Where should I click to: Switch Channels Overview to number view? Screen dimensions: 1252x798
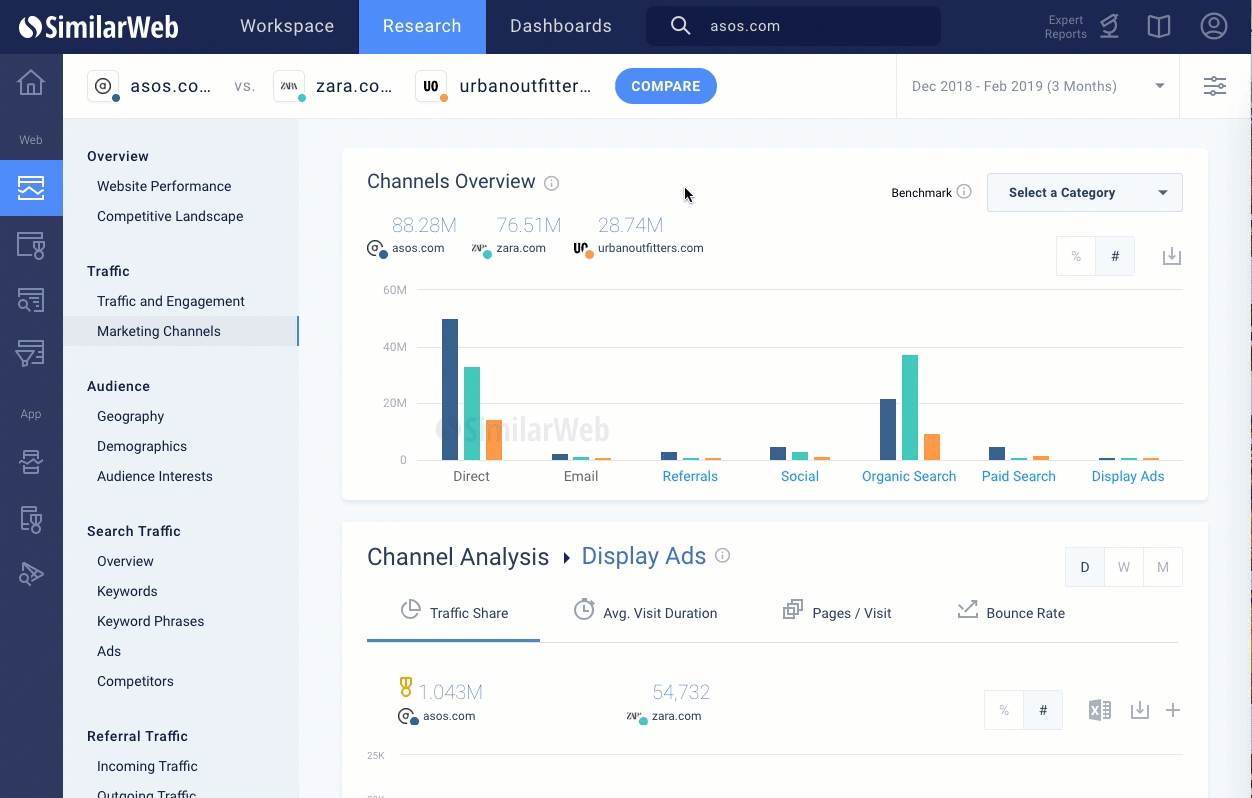[x=1115, y=257]
